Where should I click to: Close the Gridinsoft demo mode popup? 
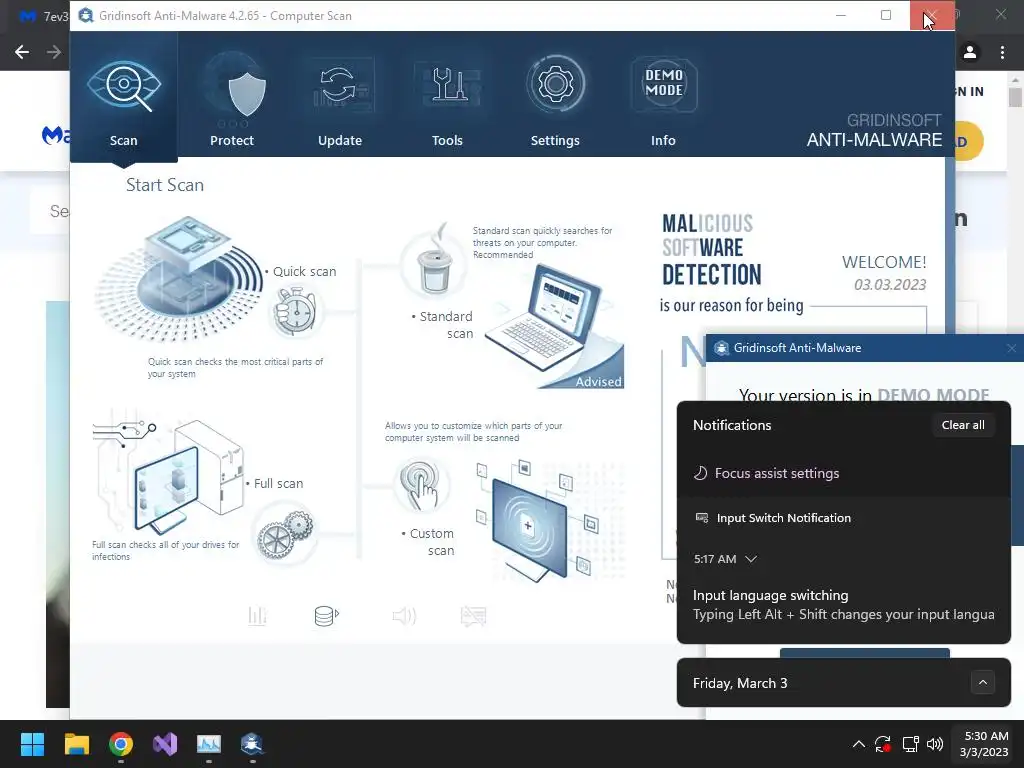pyautogui.click(x=1012, y=348)
